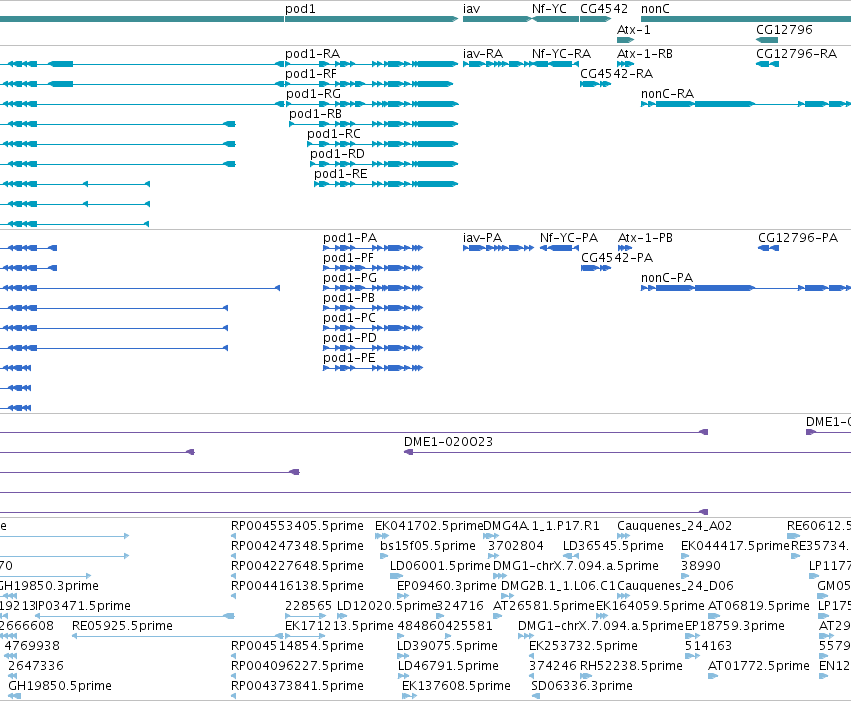Select EST RP004514854.5prime
851x701 pixels.
(x=297, y=646)
